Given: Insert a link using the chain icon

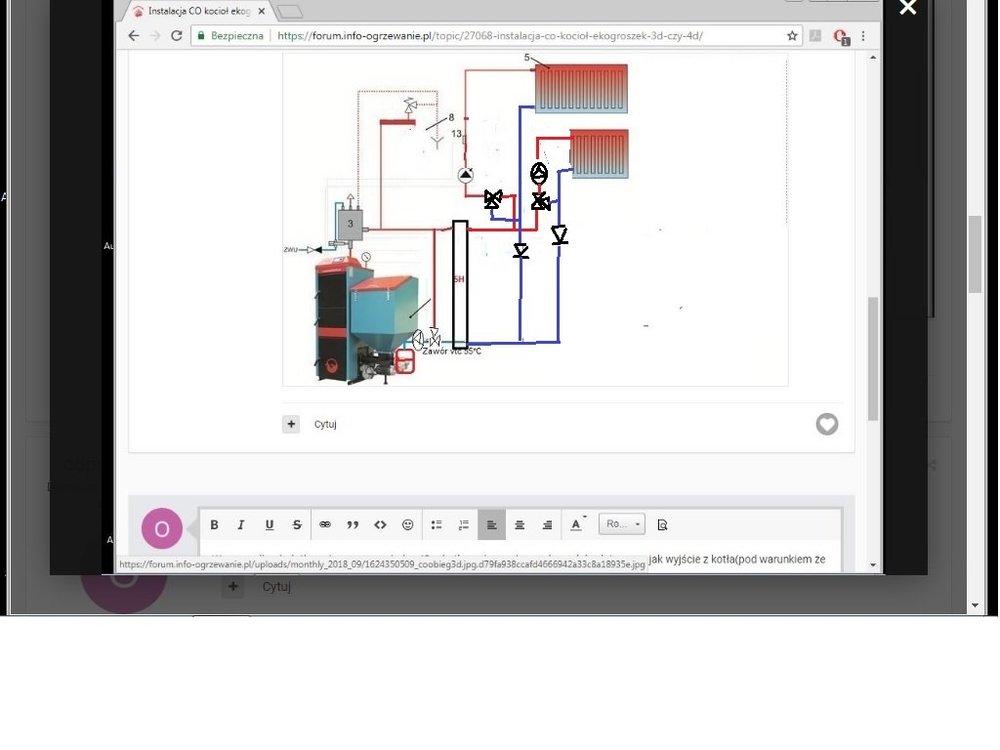Looking at the screenshot, I should pos(325,525).
